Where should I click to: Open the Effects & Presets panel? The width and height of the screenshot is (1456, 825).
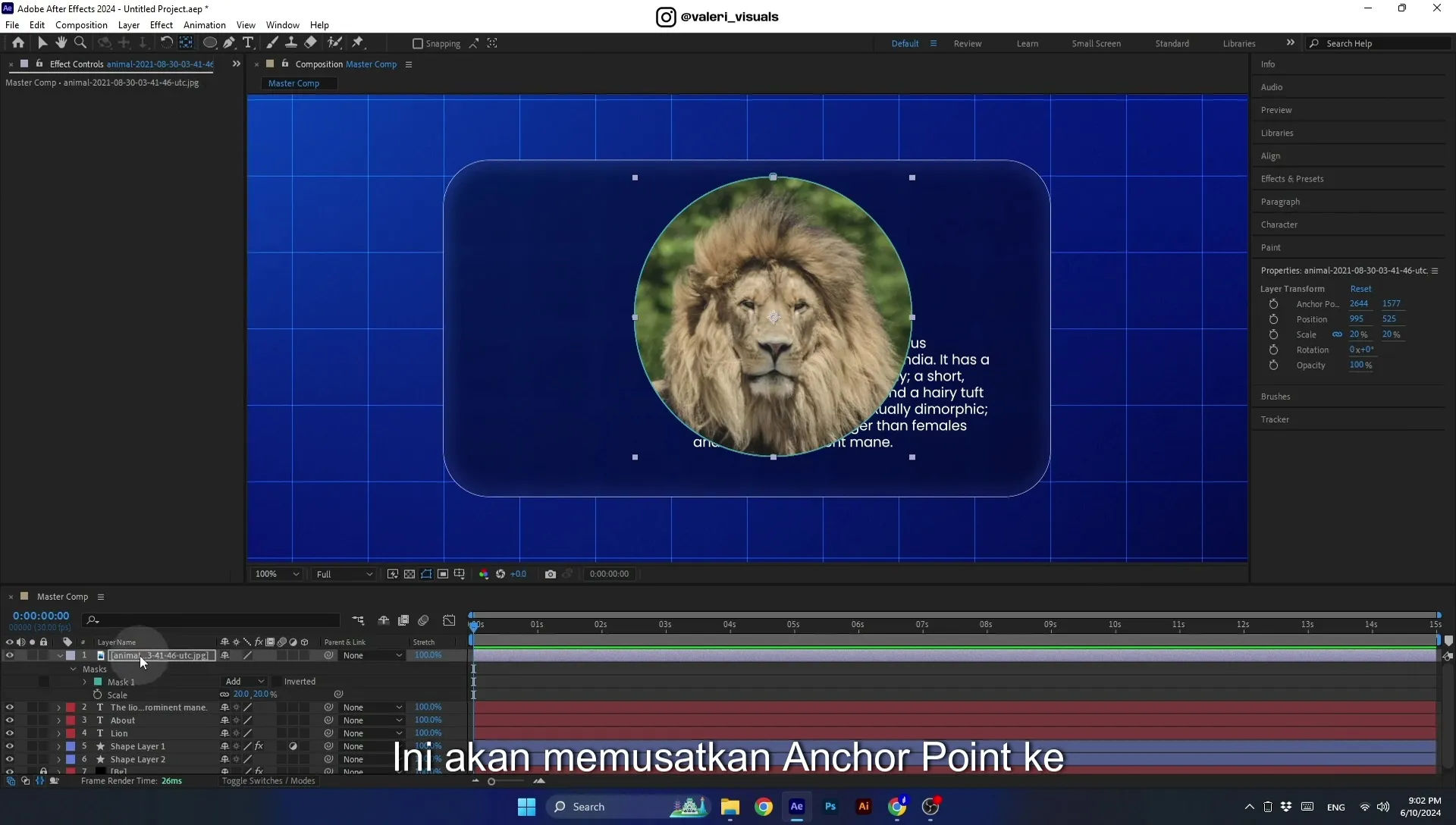pos(1292,179)
